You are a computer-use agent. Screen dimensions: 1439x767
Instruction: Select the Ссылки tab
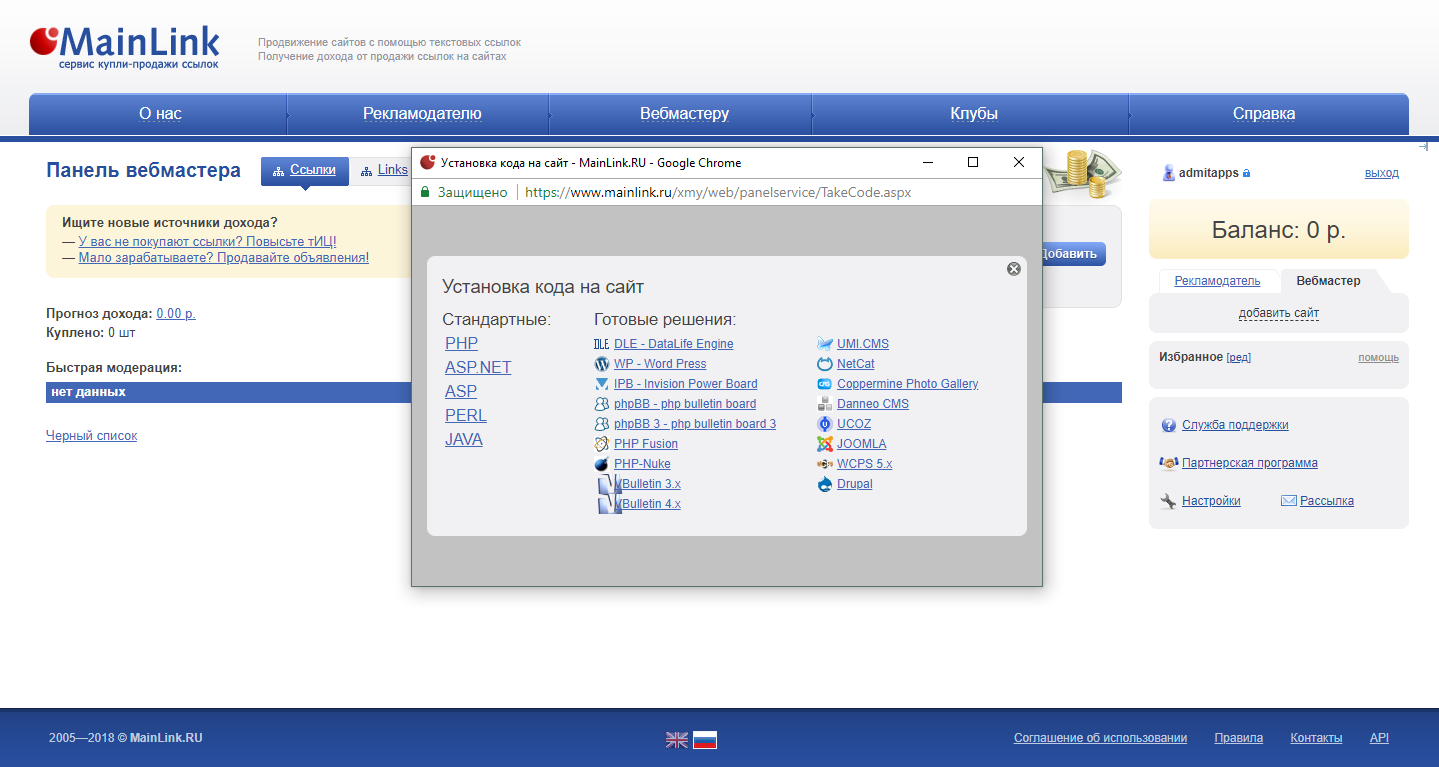point(305,171)
